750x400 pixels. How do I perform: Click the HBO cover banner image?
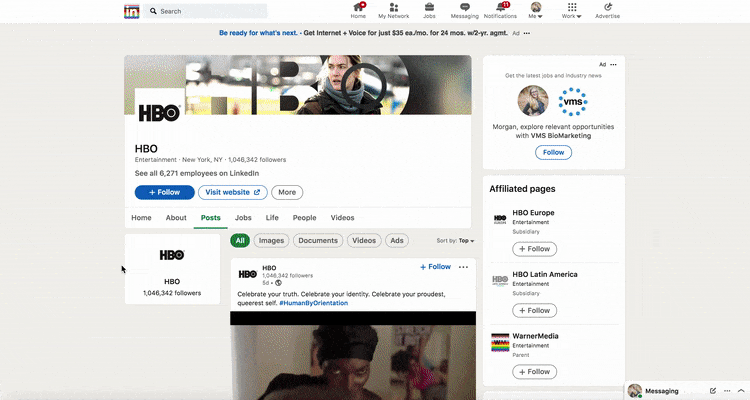[x=298, y=85]
